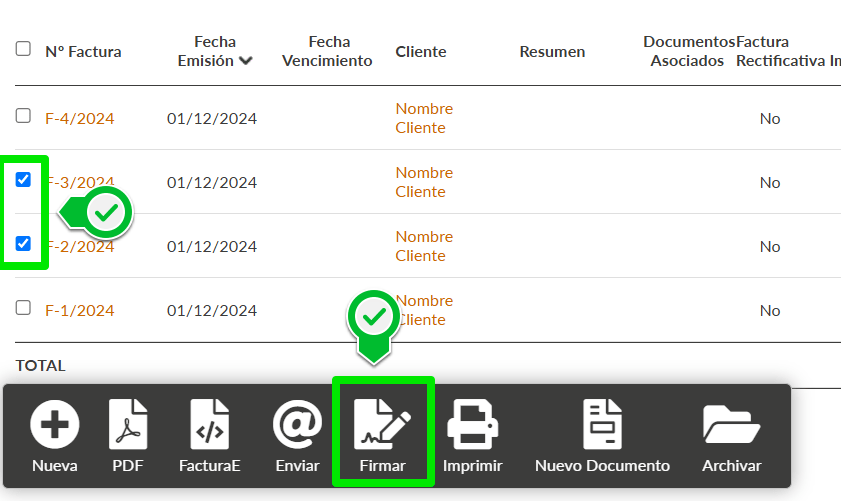Open Nombre Cliente in F-3/2024 row
The image size is (841, 501).
[424, 182]
